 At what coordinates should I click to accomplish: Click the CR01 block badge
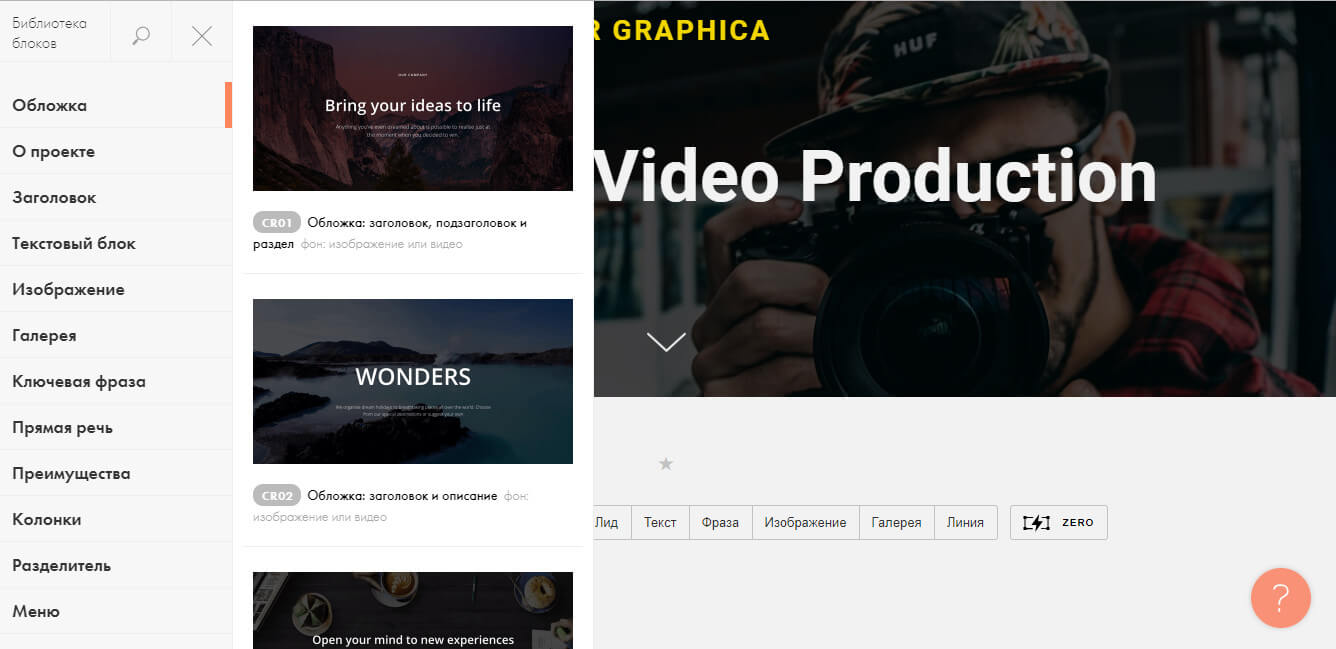tap(277, 222)
